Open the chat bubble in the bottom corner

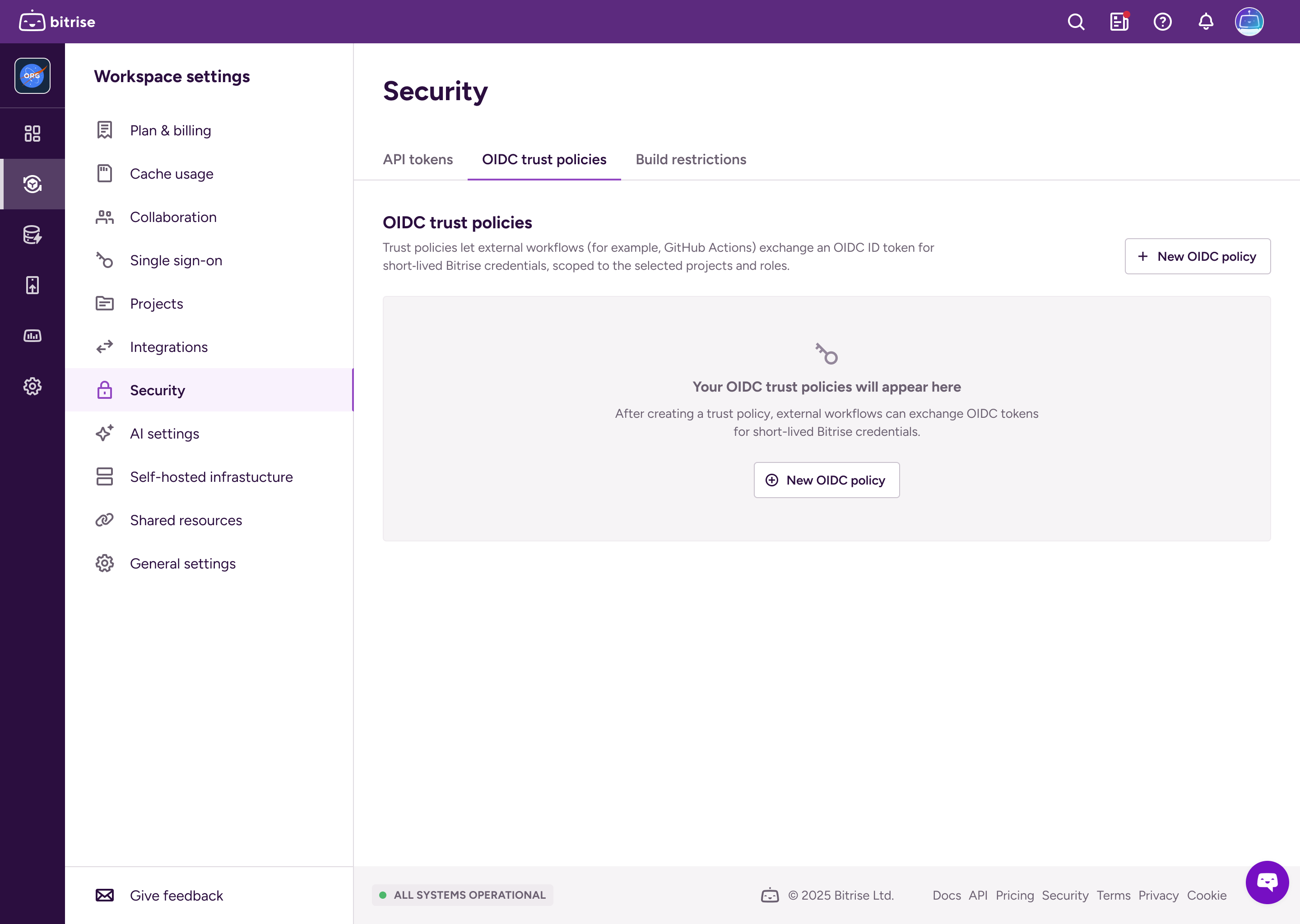[x=1267, y=882]
